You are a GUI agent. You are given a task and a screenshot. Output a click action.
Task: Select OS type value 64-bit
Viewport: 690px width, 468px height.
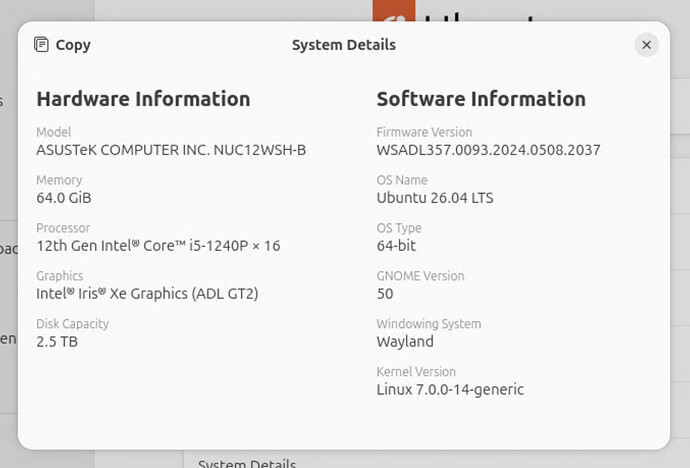pos(396,246)
